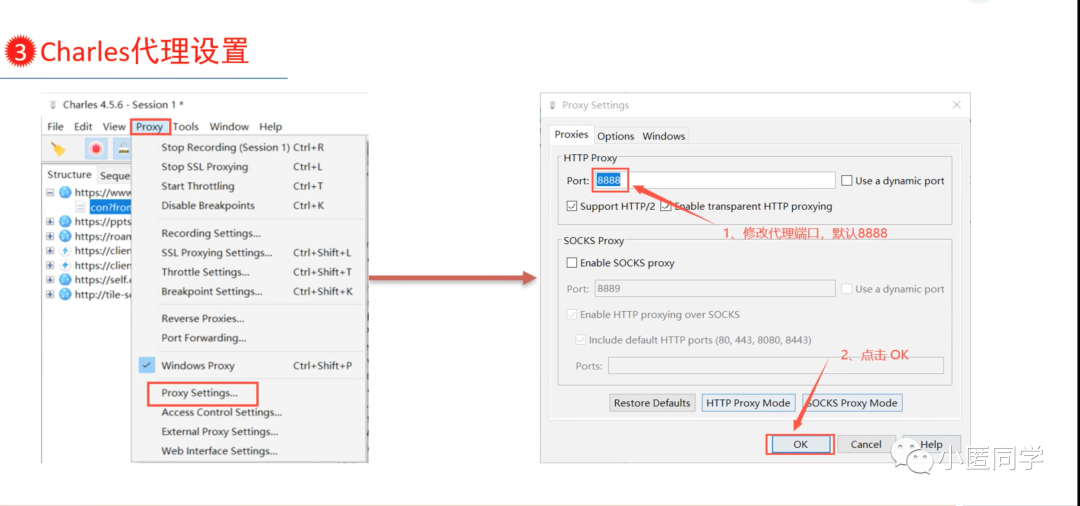The image size is (1080, 506).
Task: Click the Proxy Settings dialog title icon
Action: 552,105
